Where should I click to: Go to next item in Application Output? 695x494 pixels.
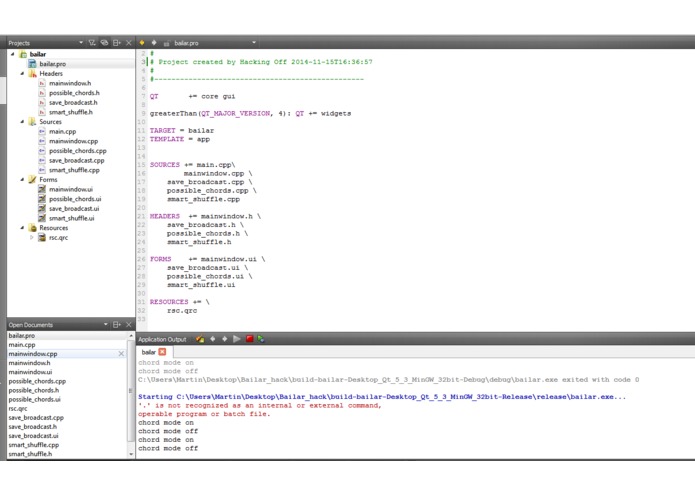click(225, 339)
